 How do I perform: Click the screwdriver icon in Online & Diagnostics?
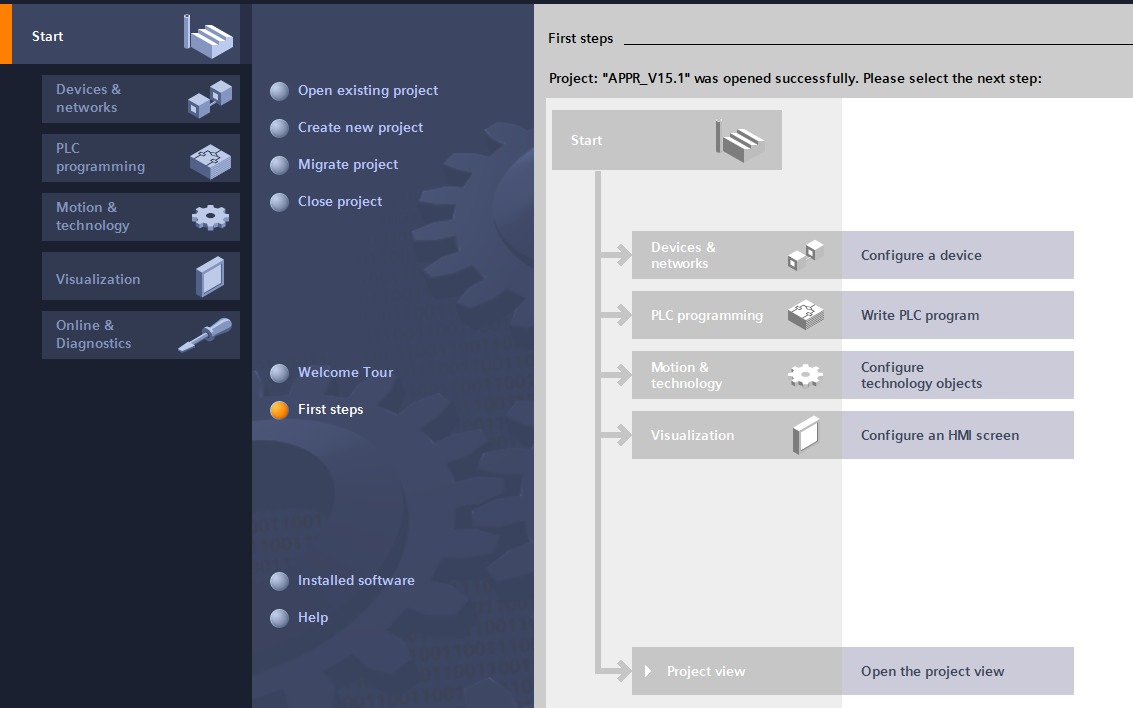point(205,335)
